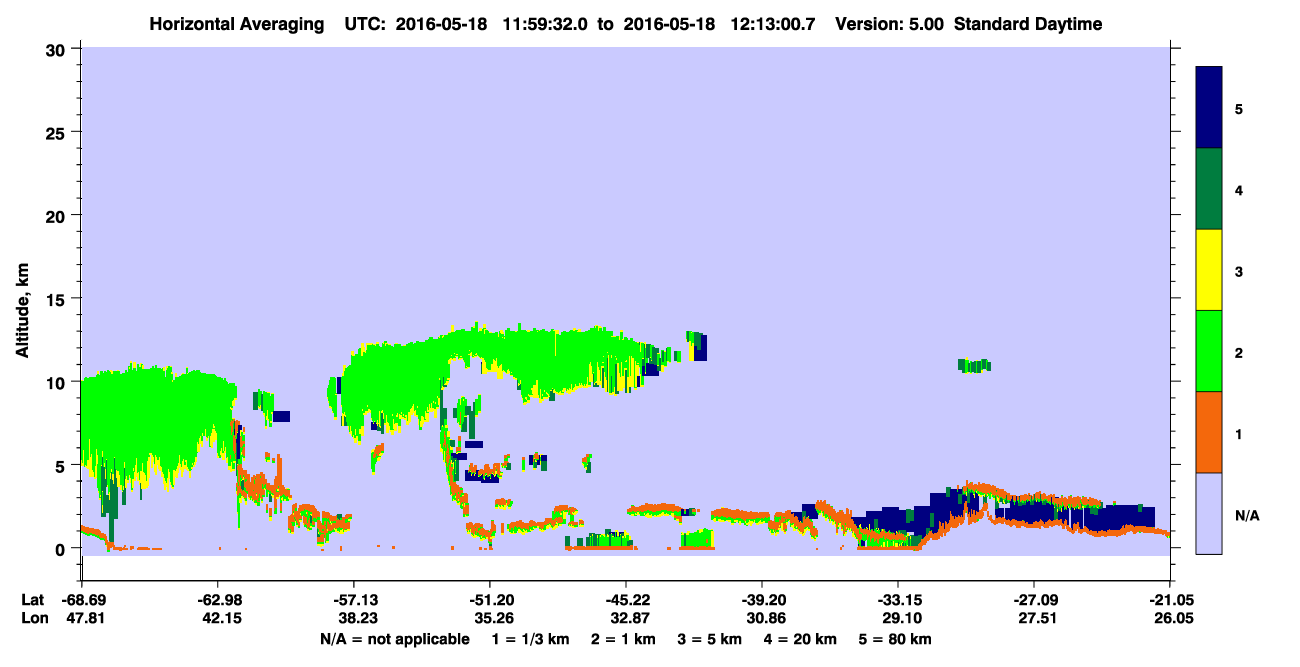
Task: Click the latitude value -21.05
Action: click(1169, 599)
